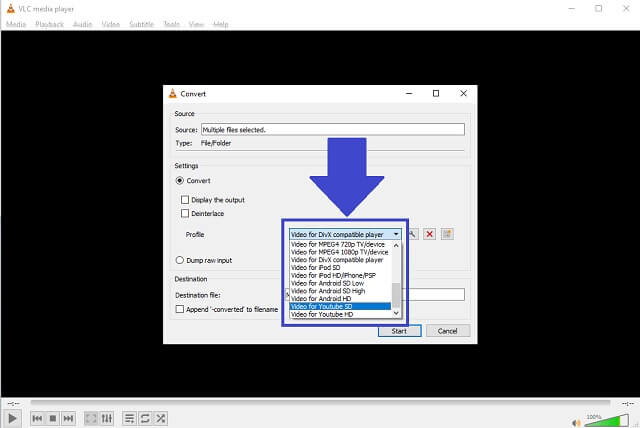The height and width of the screenshot is (428, 640).
Task: Show the playlist icon
Action: click(129, 419)
